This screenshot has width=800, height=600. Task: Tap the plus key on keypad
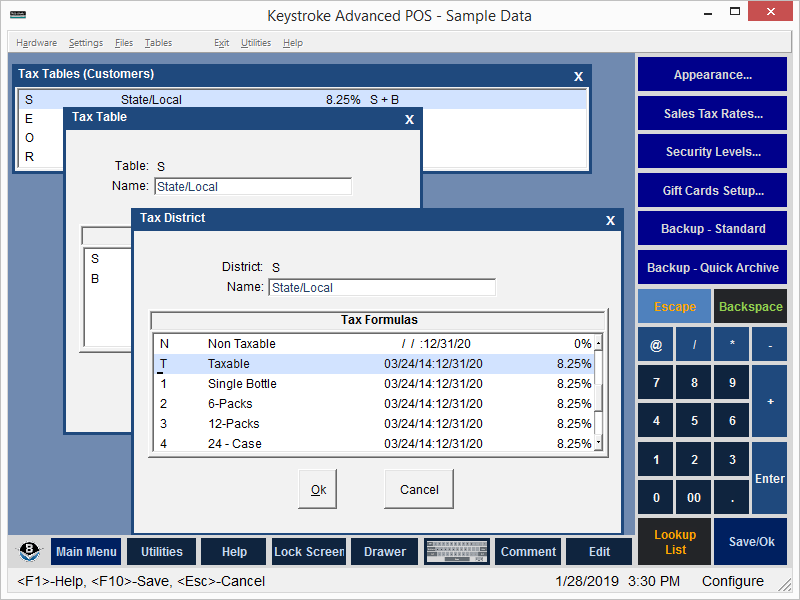pyautogui.click(x=769, y=401)
